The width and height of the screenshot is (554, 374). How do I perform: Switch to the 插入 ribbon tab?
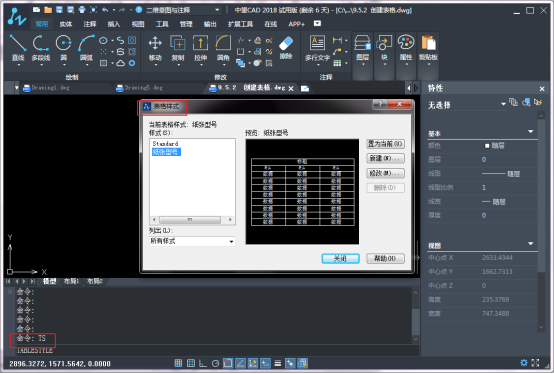click(113, 24)
